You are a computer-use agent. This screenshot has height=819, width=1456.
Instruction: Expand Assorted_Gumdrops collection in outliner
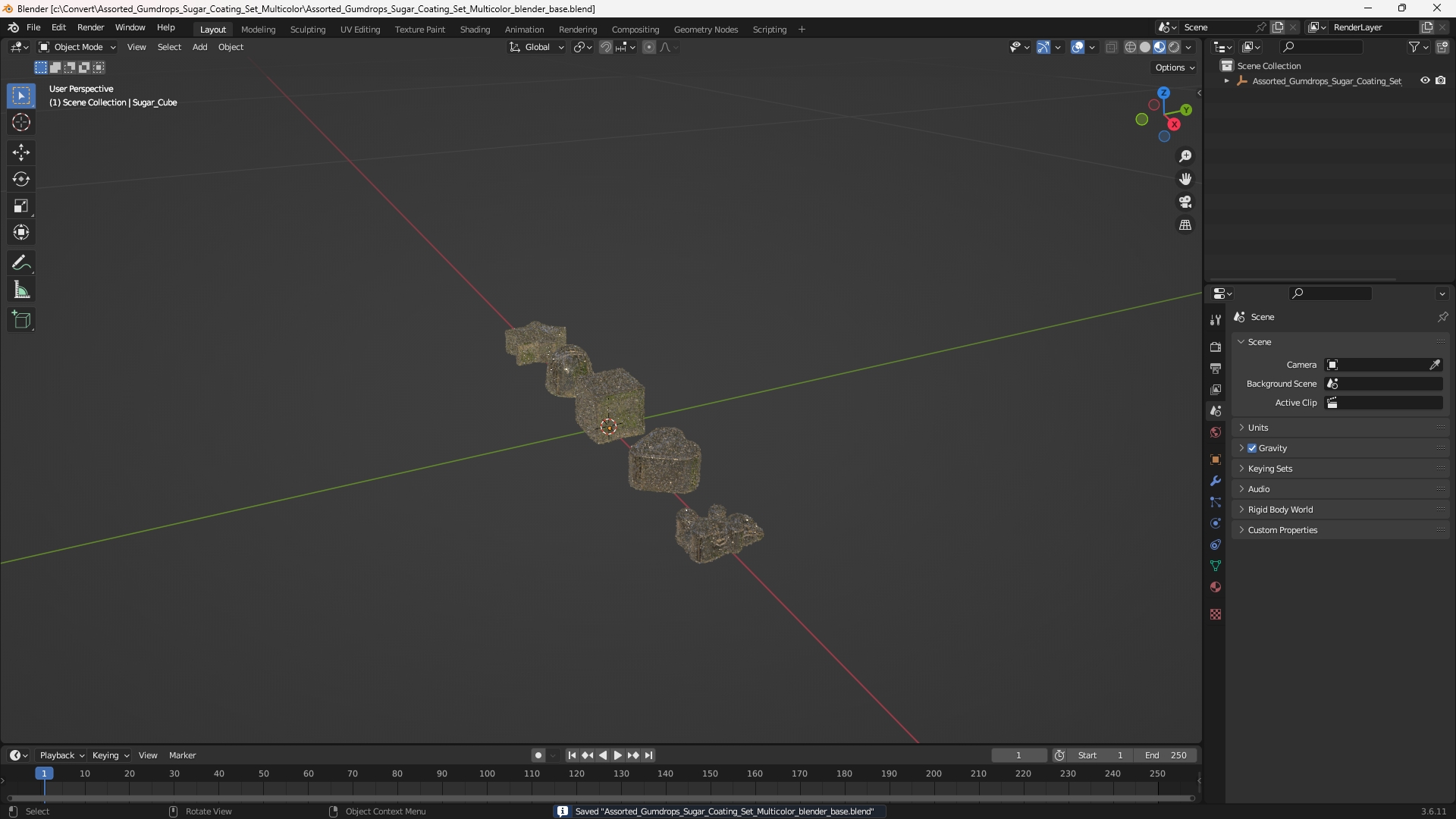coord(1226,80)
